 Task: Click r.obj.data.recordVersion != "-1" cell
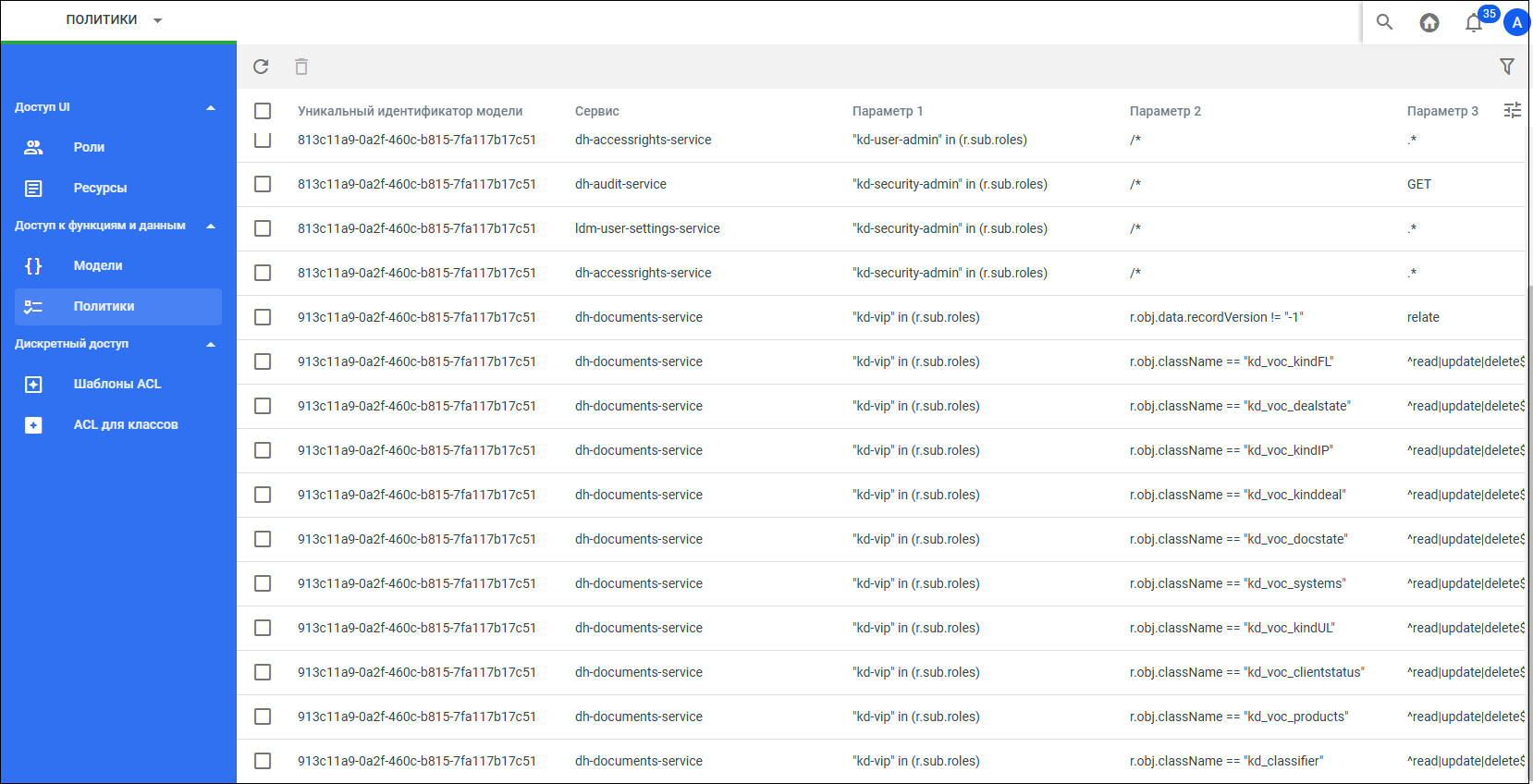pyautogui.click(x=1216, y=317)
